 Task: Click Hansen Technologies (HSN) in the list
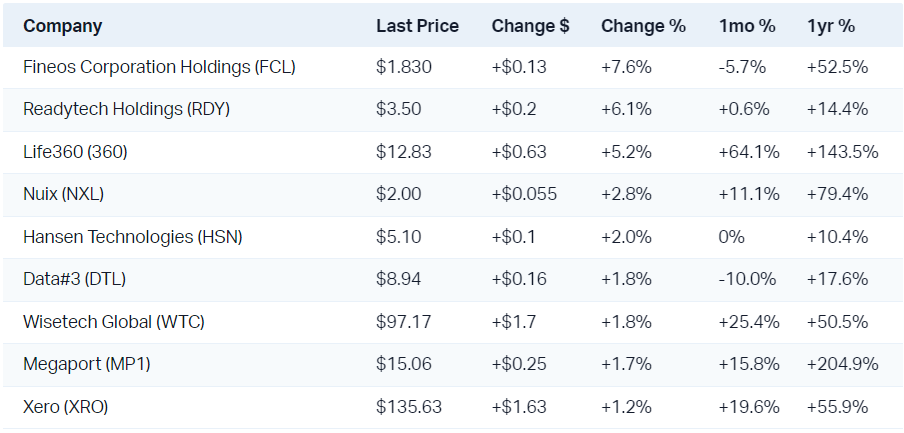133,237
